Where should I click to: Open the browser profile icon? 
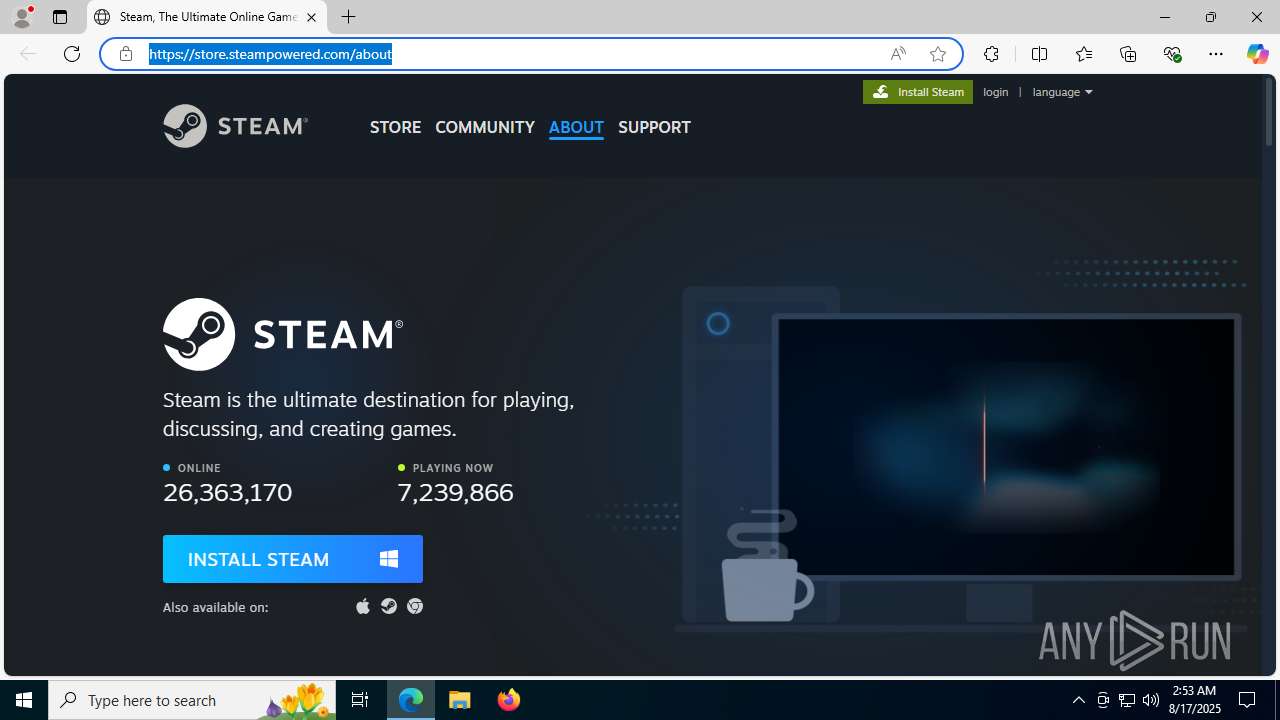(x=22, y=17)
